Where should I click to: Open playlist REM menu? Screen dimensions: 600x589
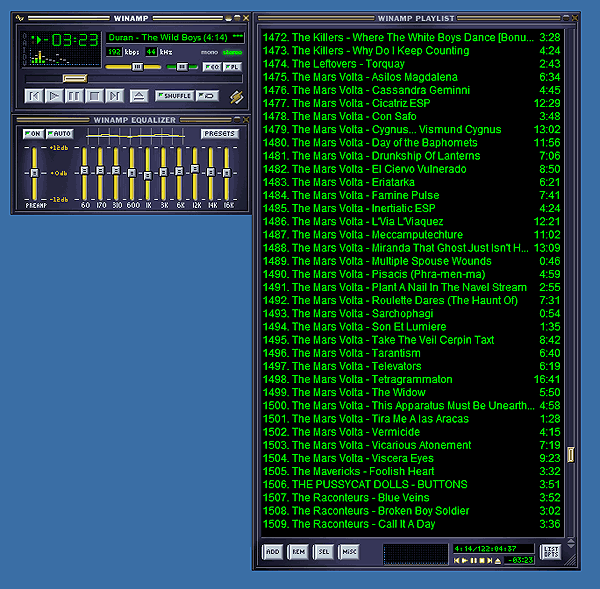[298, 551]
